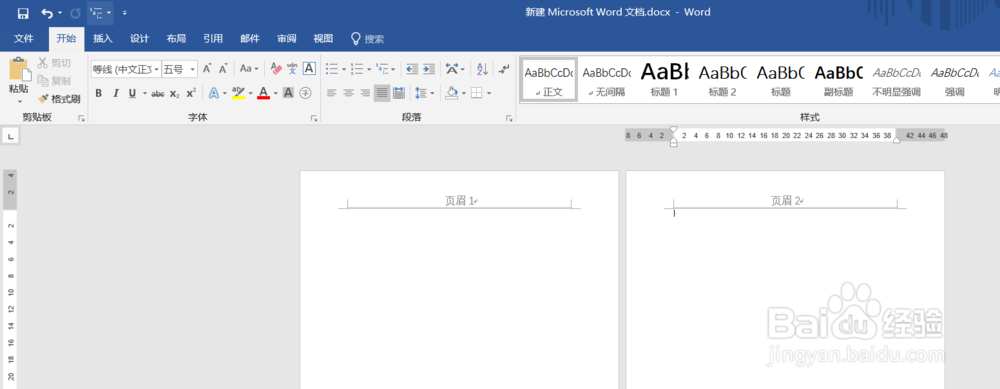Align the paragraph to the right

(365, 93)
